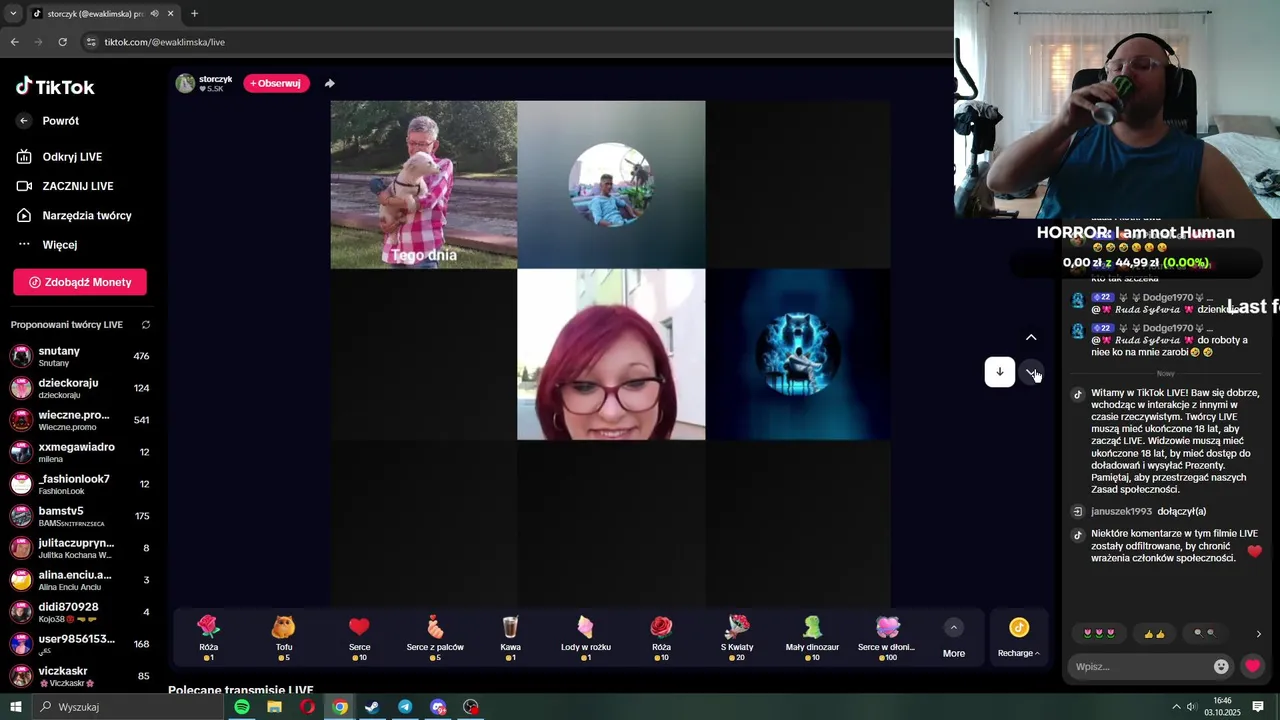Select ZACZNIJ LIVE in sidebar

(x=65, y=186)
